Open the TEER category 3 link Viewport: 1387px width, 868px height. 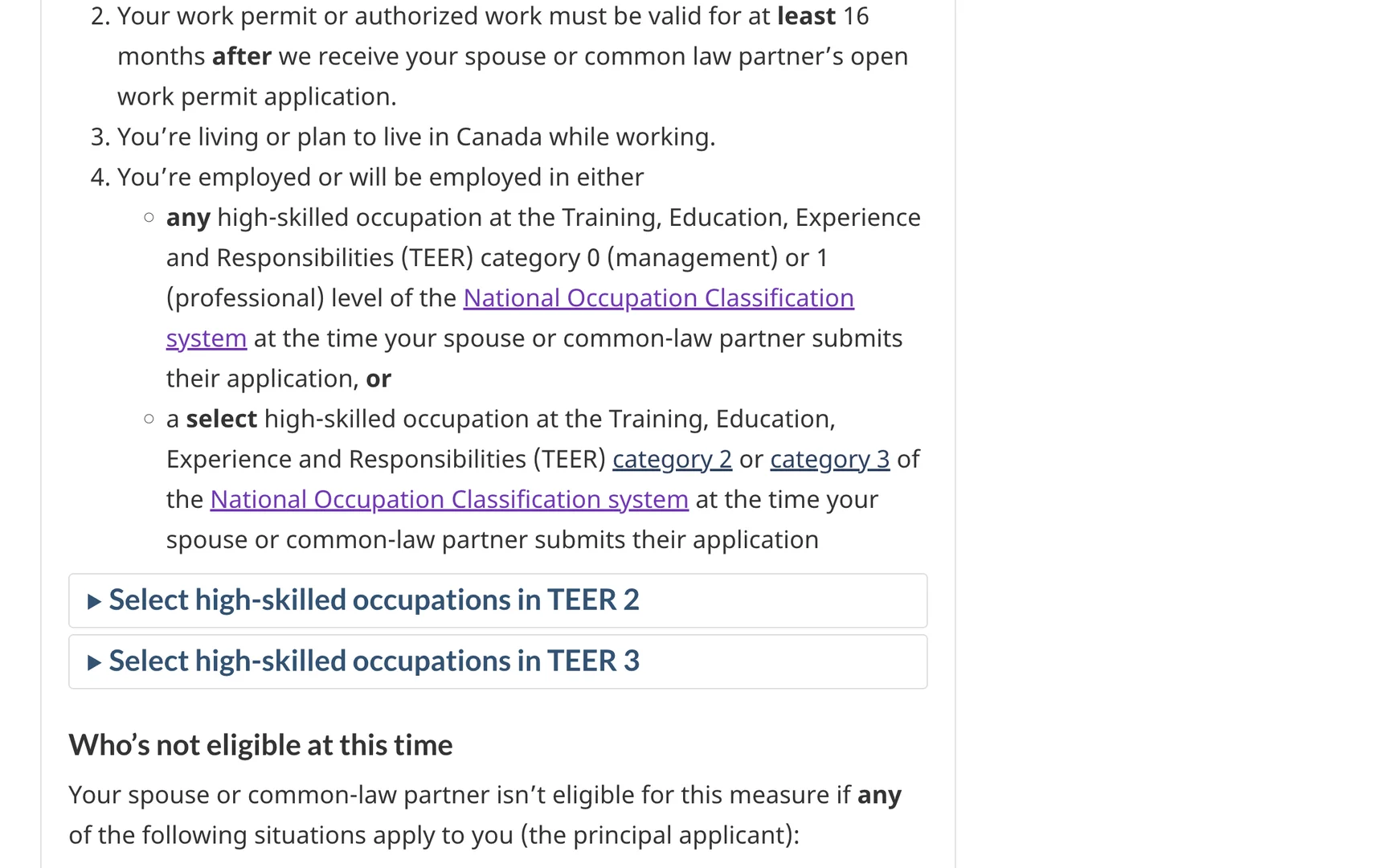(830, 459)
